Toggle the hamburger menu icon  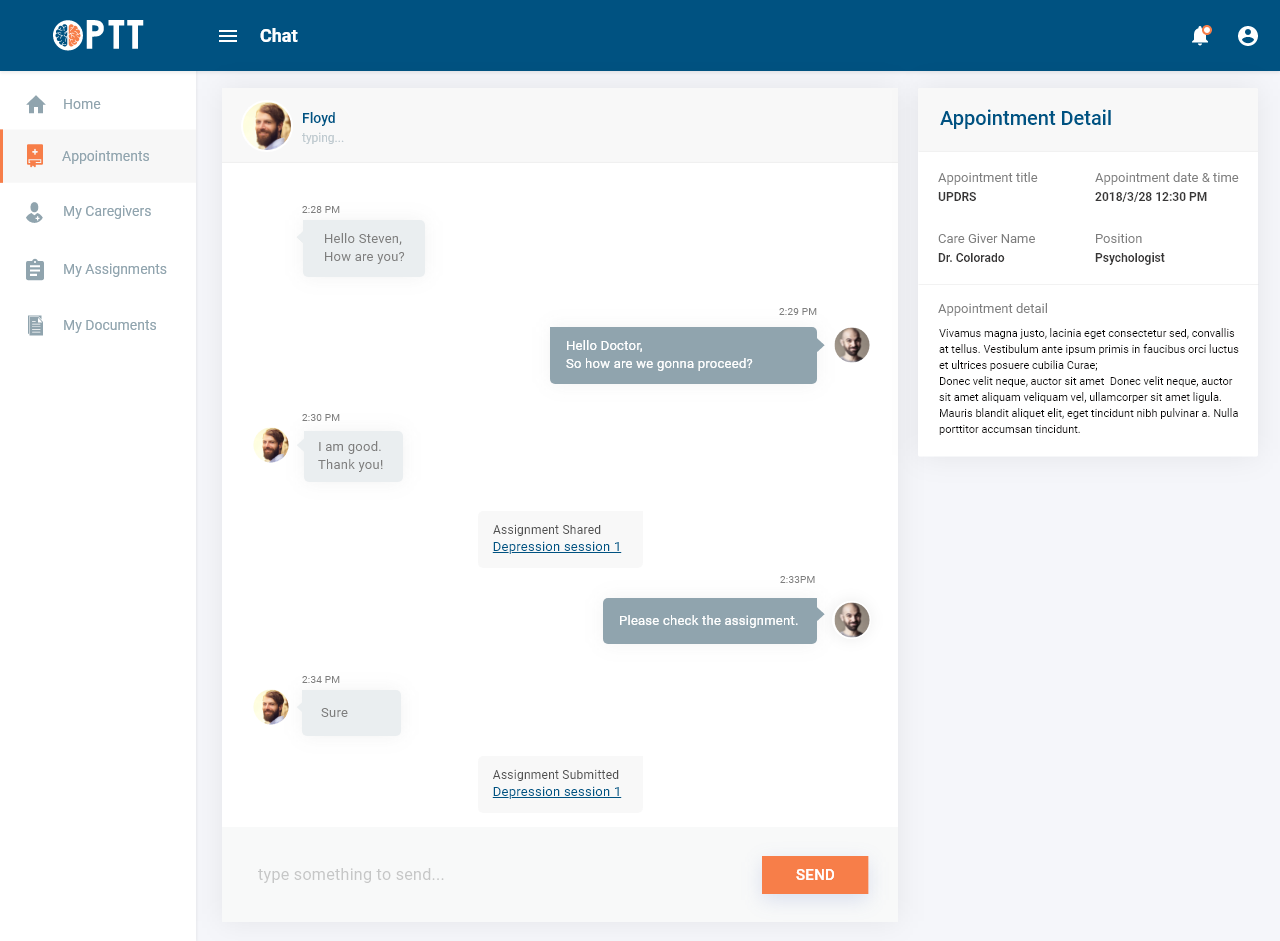(x=228, y=36)
